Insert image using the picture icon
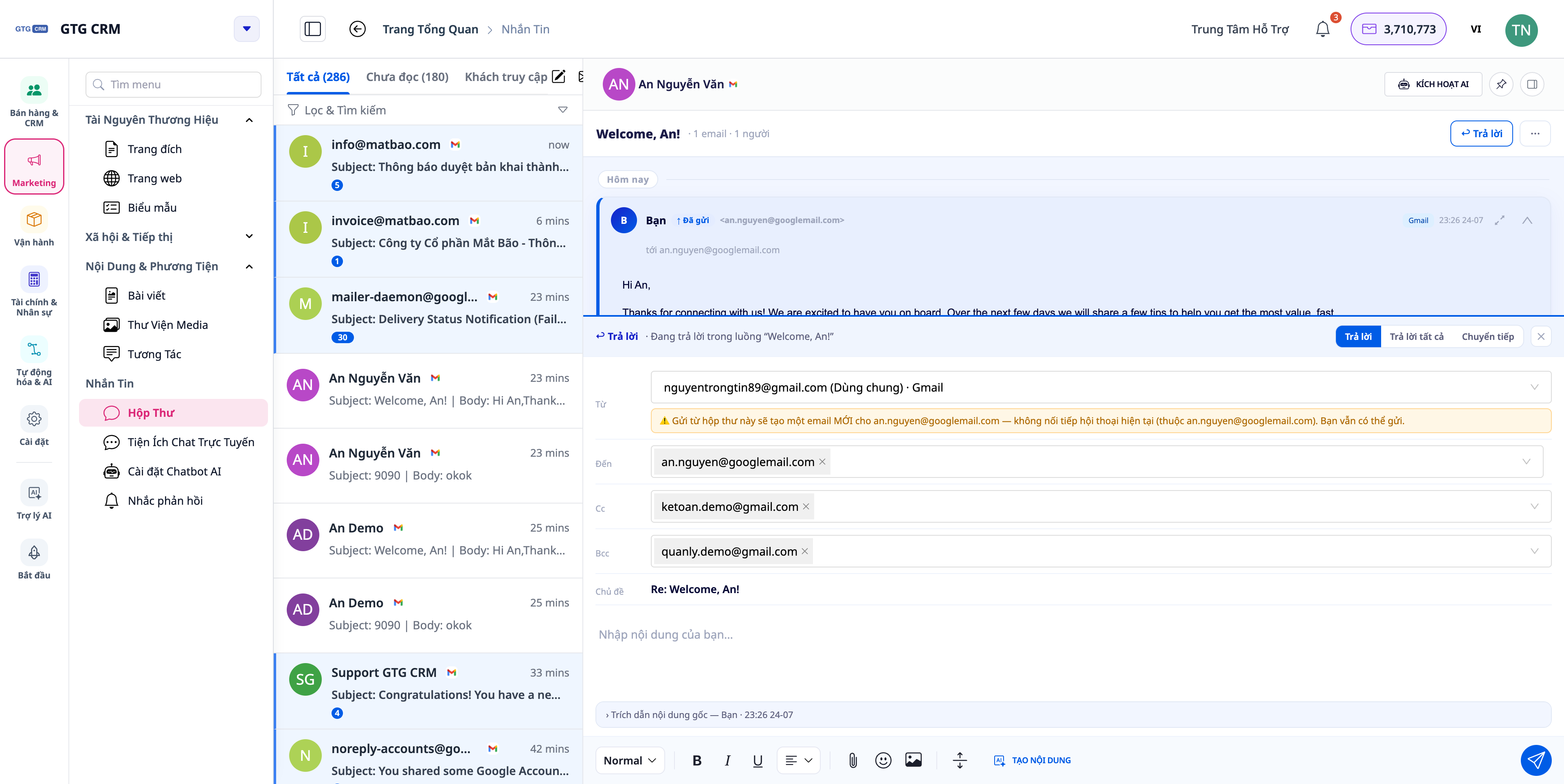Viewport: 1564px width, 784px height. tap(913, 760)
